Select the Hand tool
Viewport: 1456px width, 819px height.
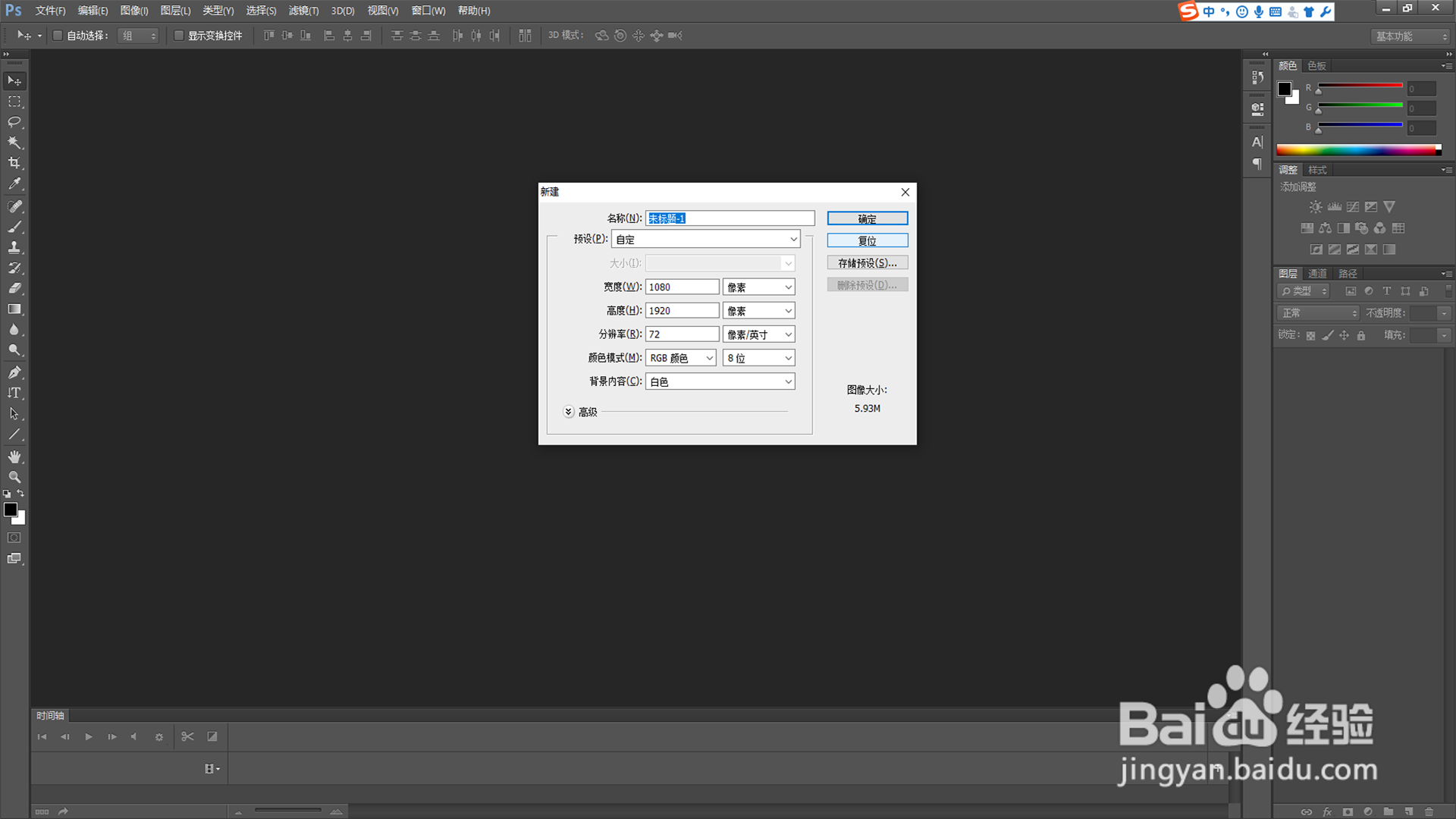[x=14, y=457]
